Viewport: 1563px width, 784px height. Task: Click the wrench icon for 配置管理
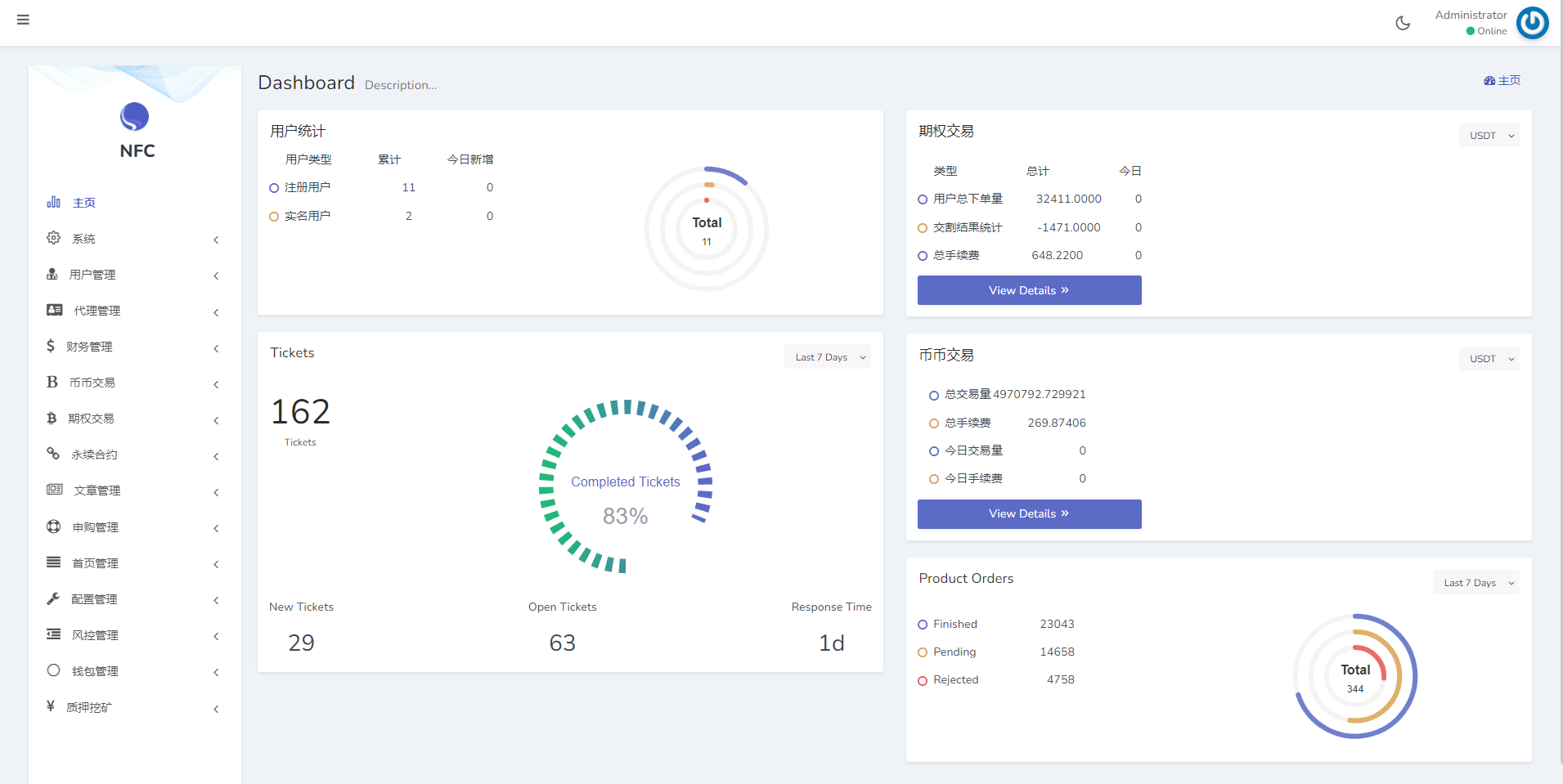tap(53, 598)
